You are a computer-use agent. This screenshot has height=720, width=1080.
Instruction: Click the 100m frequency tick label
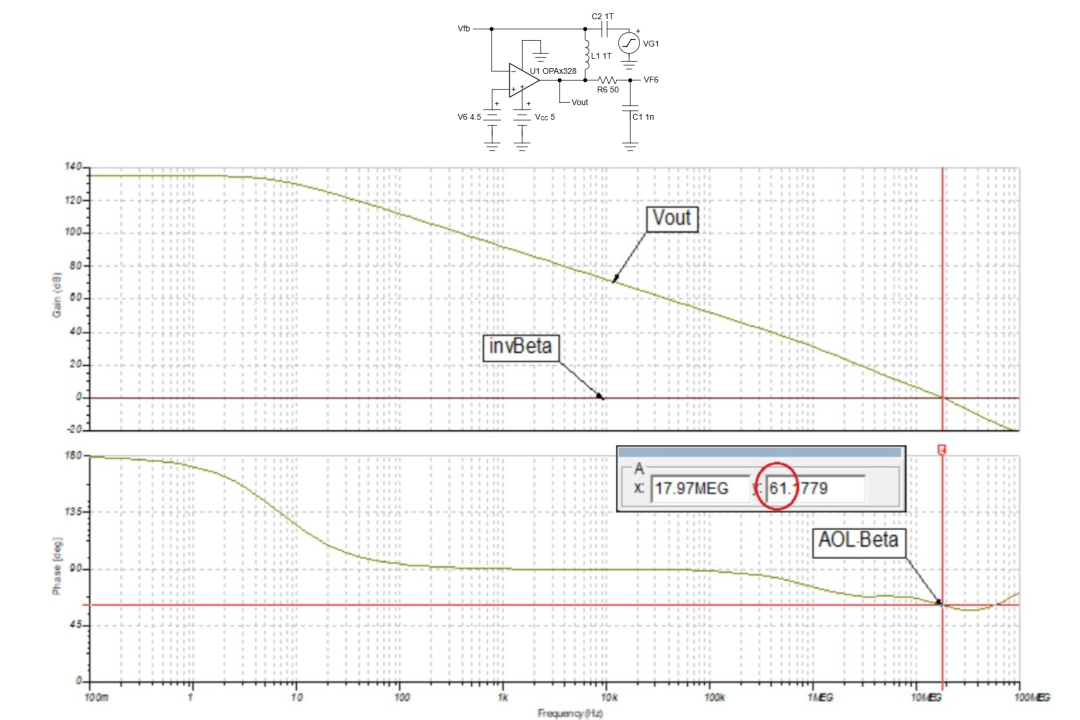point(96,697)
